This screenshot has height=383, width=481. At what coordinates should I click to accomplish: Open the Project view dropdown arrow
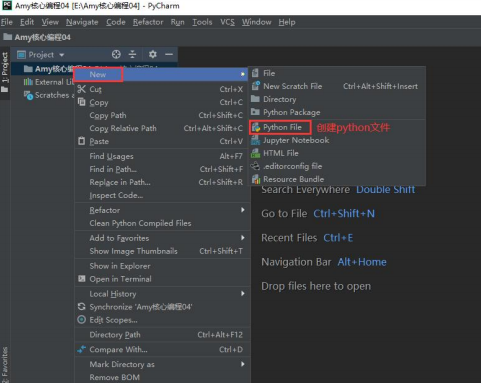coord(61,55)
